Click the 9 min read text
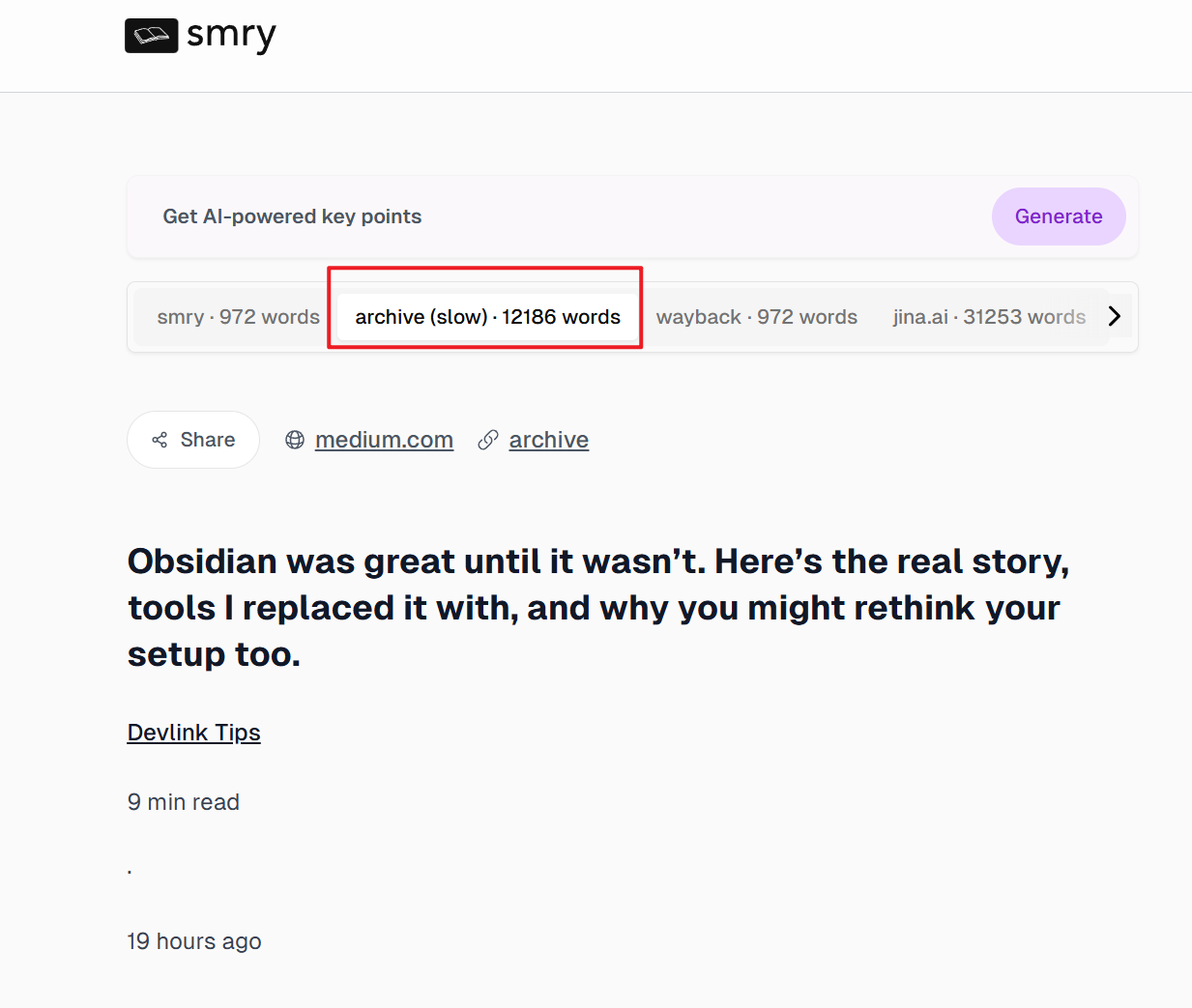1192x1008 pixels. point(184,802)
